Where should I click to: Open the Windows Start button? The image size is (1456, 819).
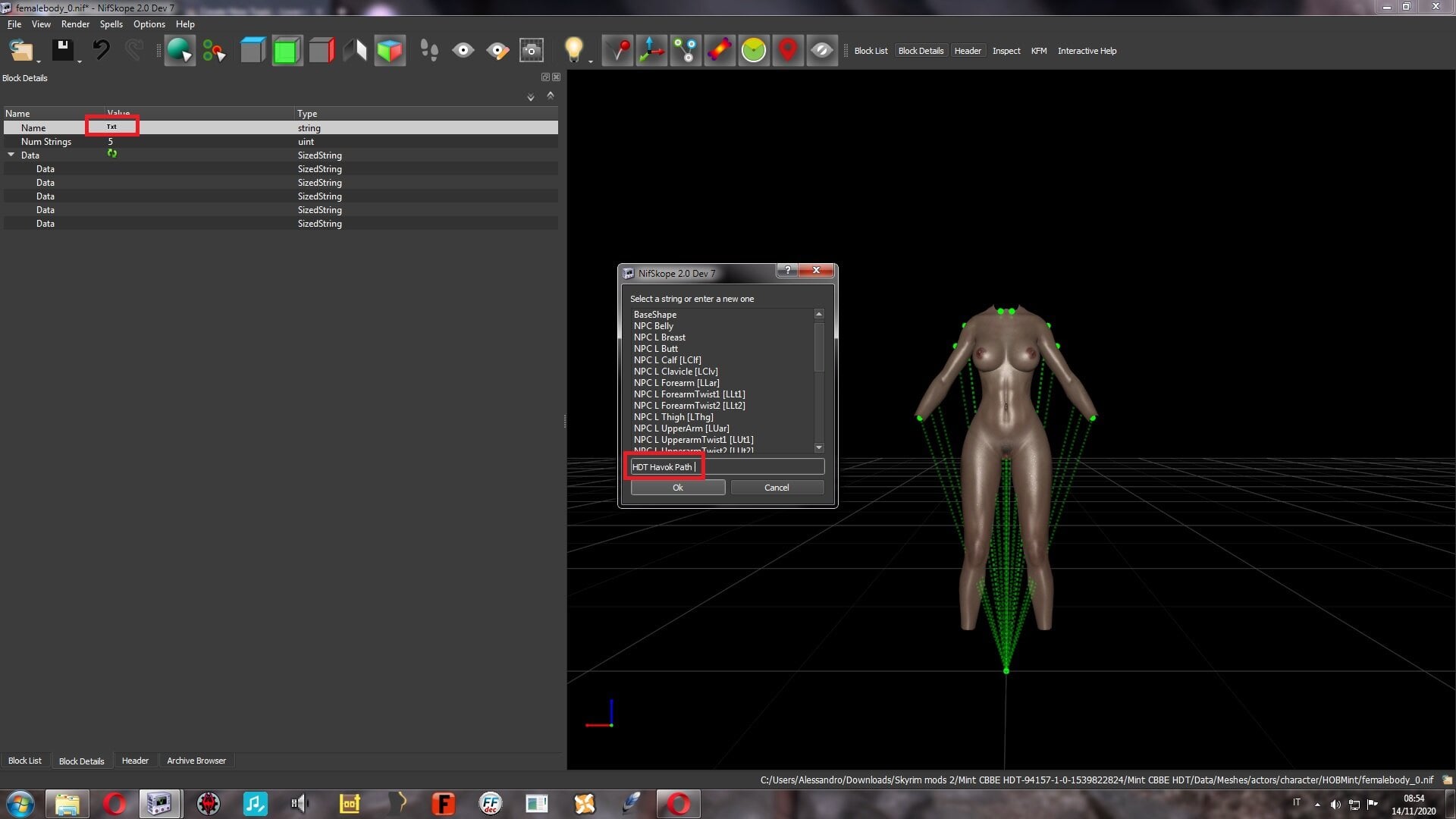tap(20, 804)
